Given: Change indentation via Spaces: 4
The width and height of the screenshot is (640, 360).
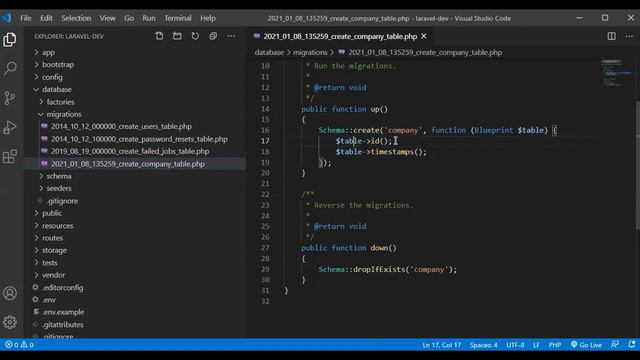Looking at the screenshot, I should coord(483,345).
